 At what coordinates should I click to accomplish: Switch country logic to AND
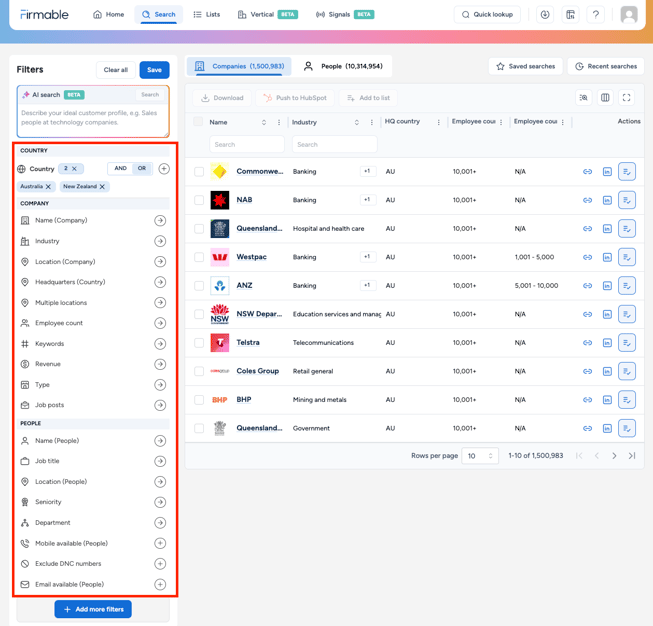click(120, 168)
